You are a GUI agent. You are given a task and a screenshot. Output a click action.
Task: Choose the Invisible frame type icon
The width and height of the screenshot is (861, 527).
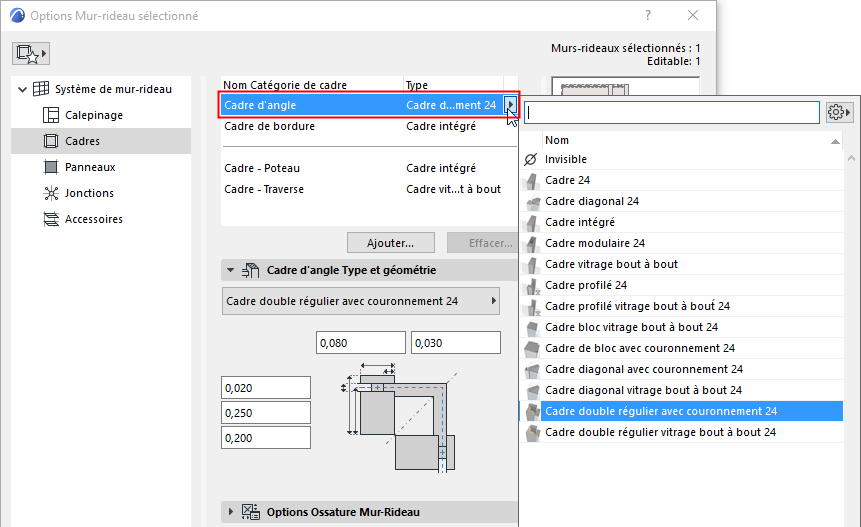pos(531,160)
